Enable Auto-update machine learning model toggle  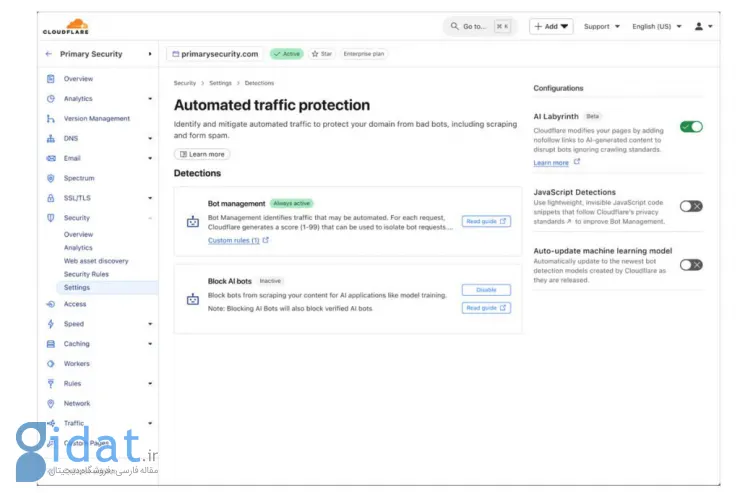[x=691, y=265]
